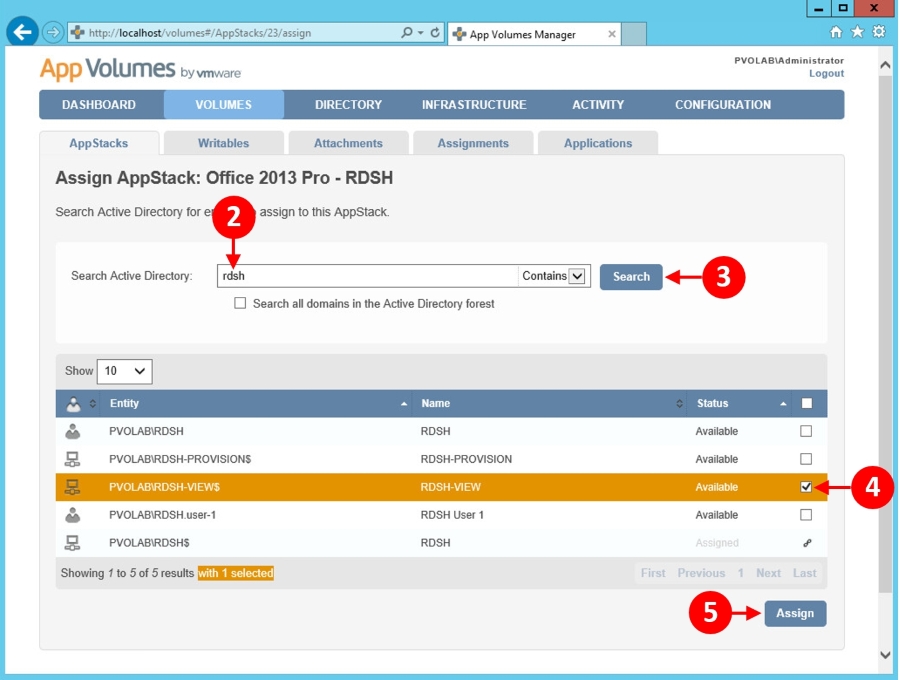This screenshot has width=900, height=680.
Task: Open the browser Home icon
Action: pos(836,32)
